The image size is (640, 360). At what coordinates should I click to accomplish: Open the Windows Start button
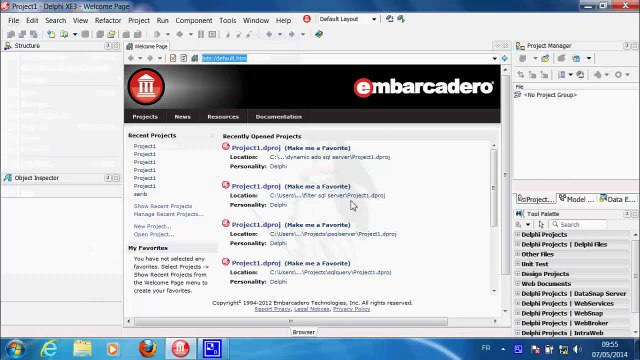point(15,349)
